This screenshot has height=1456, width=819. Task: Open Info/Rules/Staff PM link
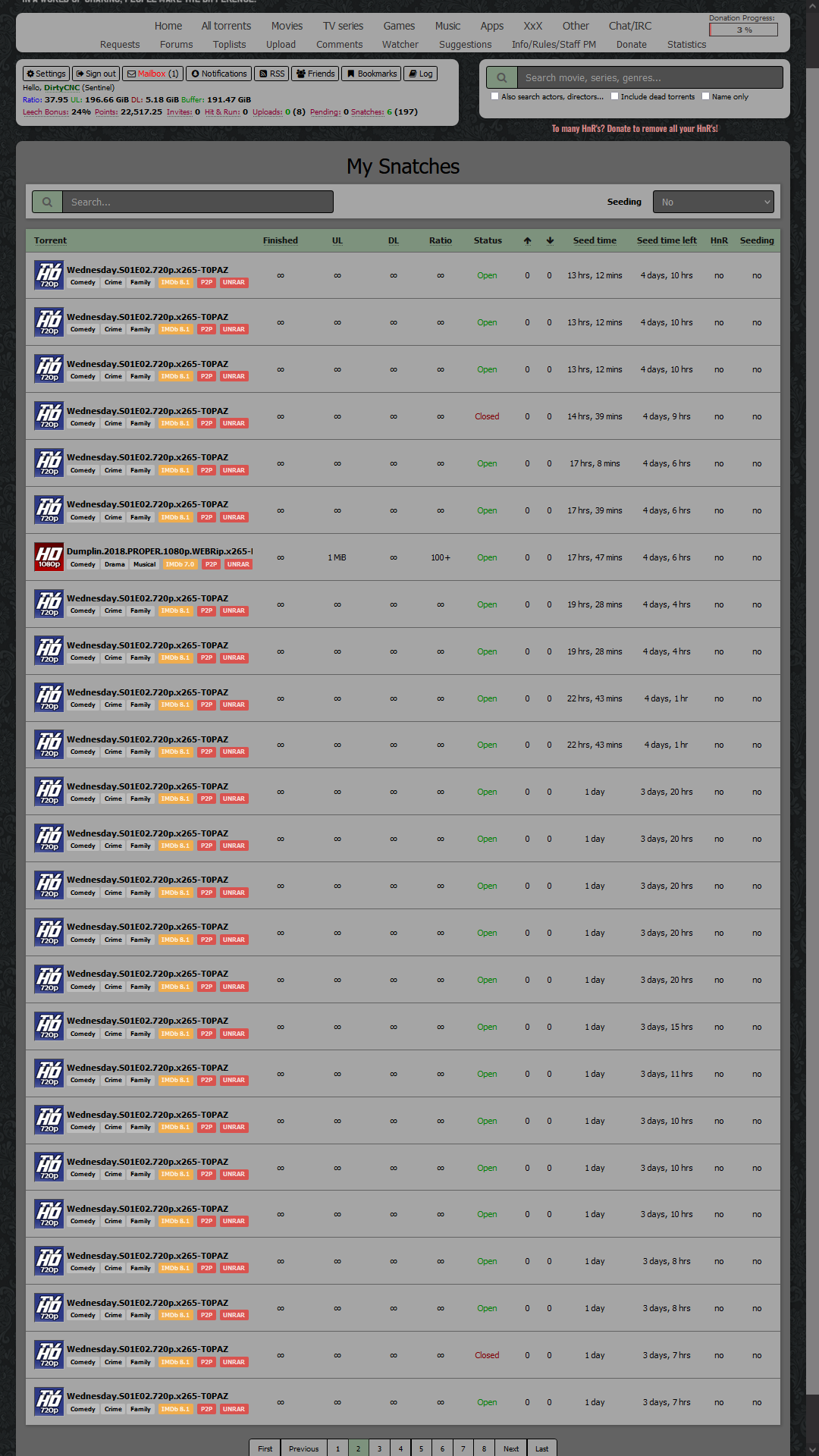(x=554, y=45)
